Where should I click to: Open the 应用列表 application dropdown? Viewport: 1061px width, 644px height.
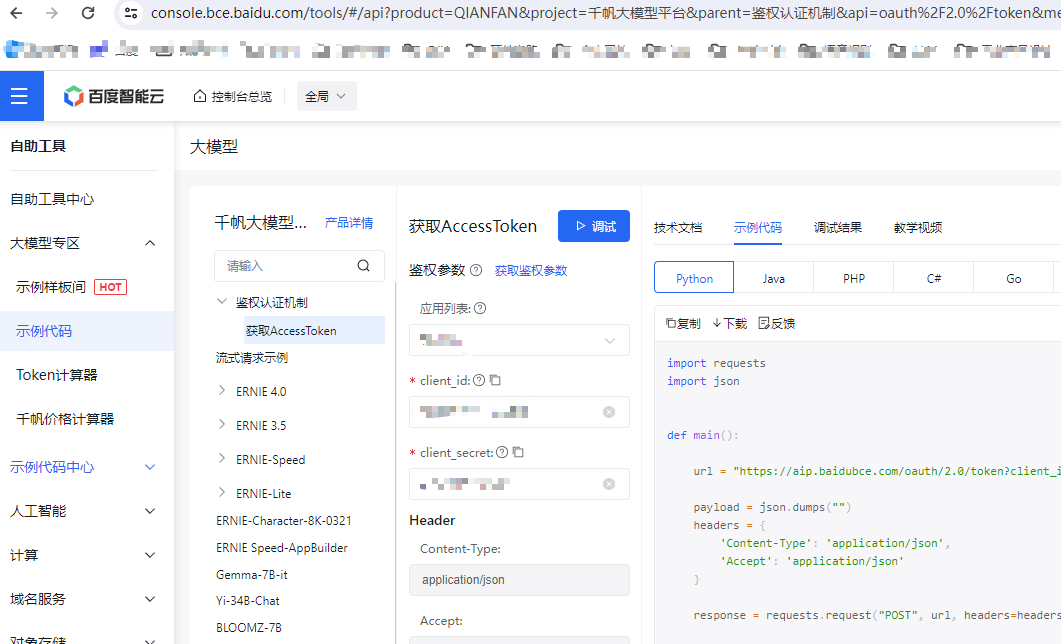point(519,340)
